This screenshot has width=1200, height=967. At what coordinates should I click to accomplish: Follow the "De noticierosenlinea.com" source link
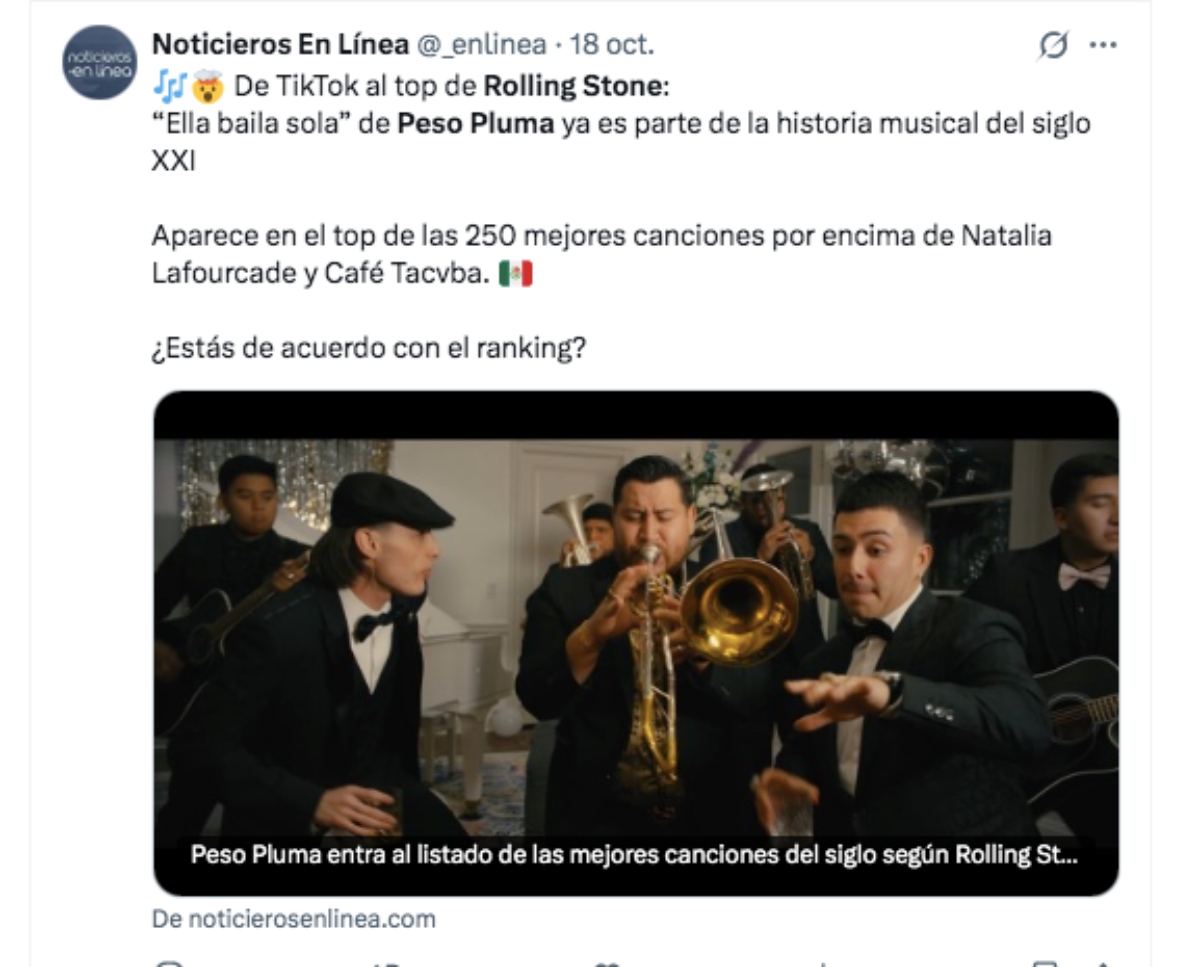pos(294,919)
